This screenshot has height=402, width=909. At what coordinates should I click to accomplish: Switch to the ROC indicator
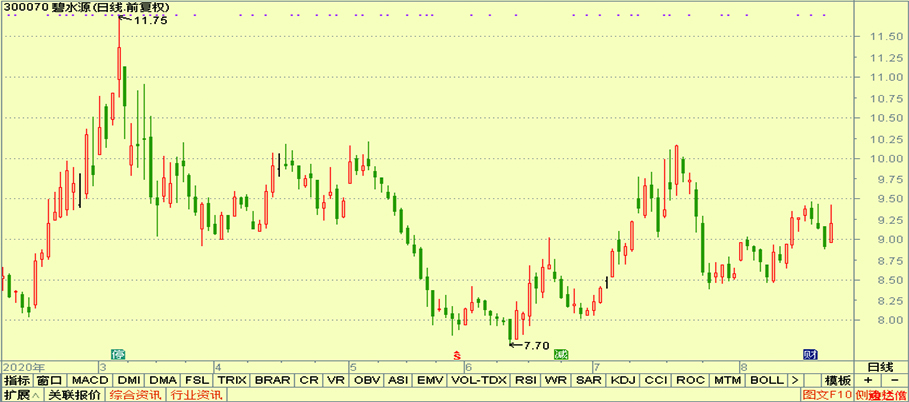(690, 381)
